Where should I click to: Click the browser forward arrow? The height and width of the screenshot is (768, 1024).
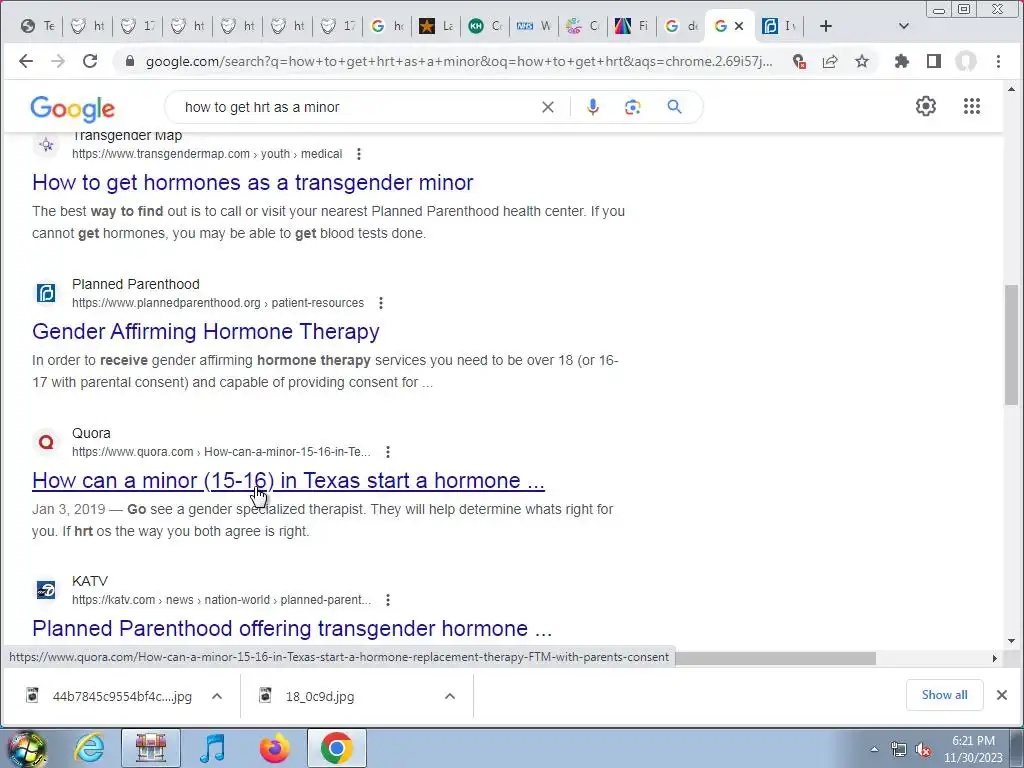click(x=58, y=61)
